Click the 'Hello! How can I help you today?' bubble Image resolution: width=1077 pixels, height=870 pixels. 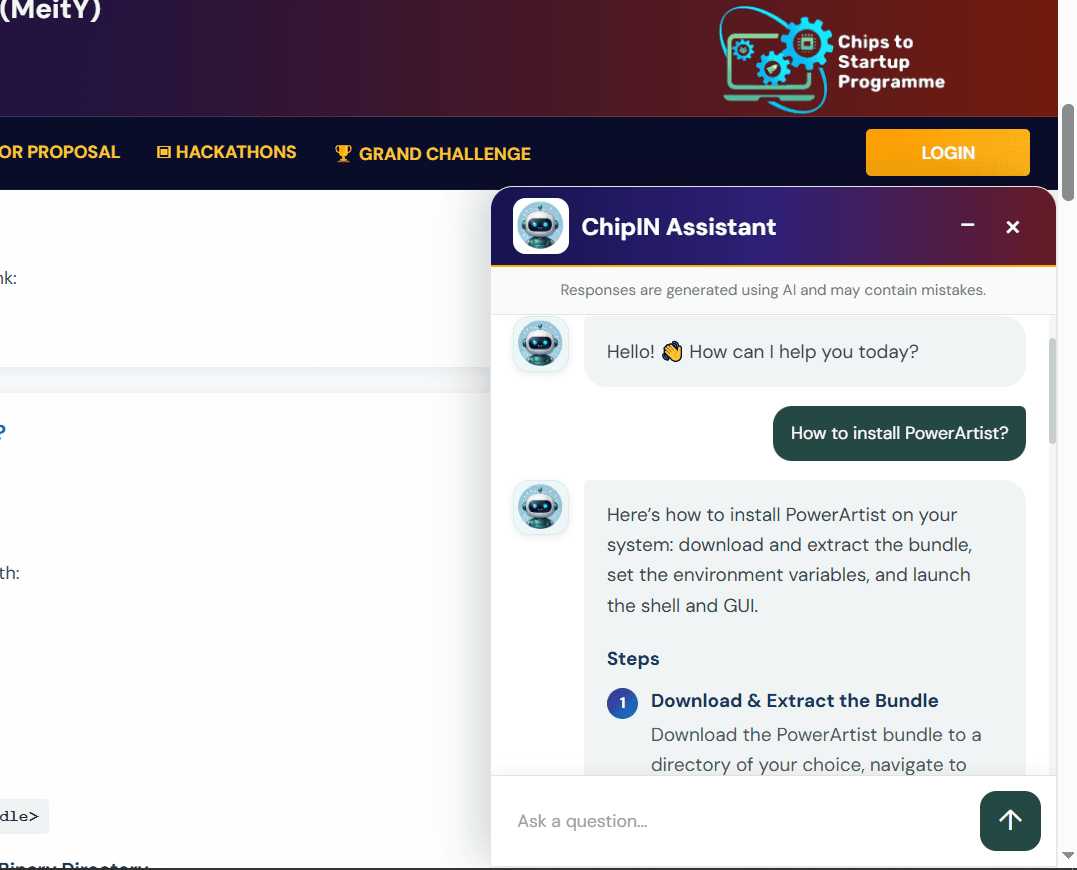[x=804, y=352]
